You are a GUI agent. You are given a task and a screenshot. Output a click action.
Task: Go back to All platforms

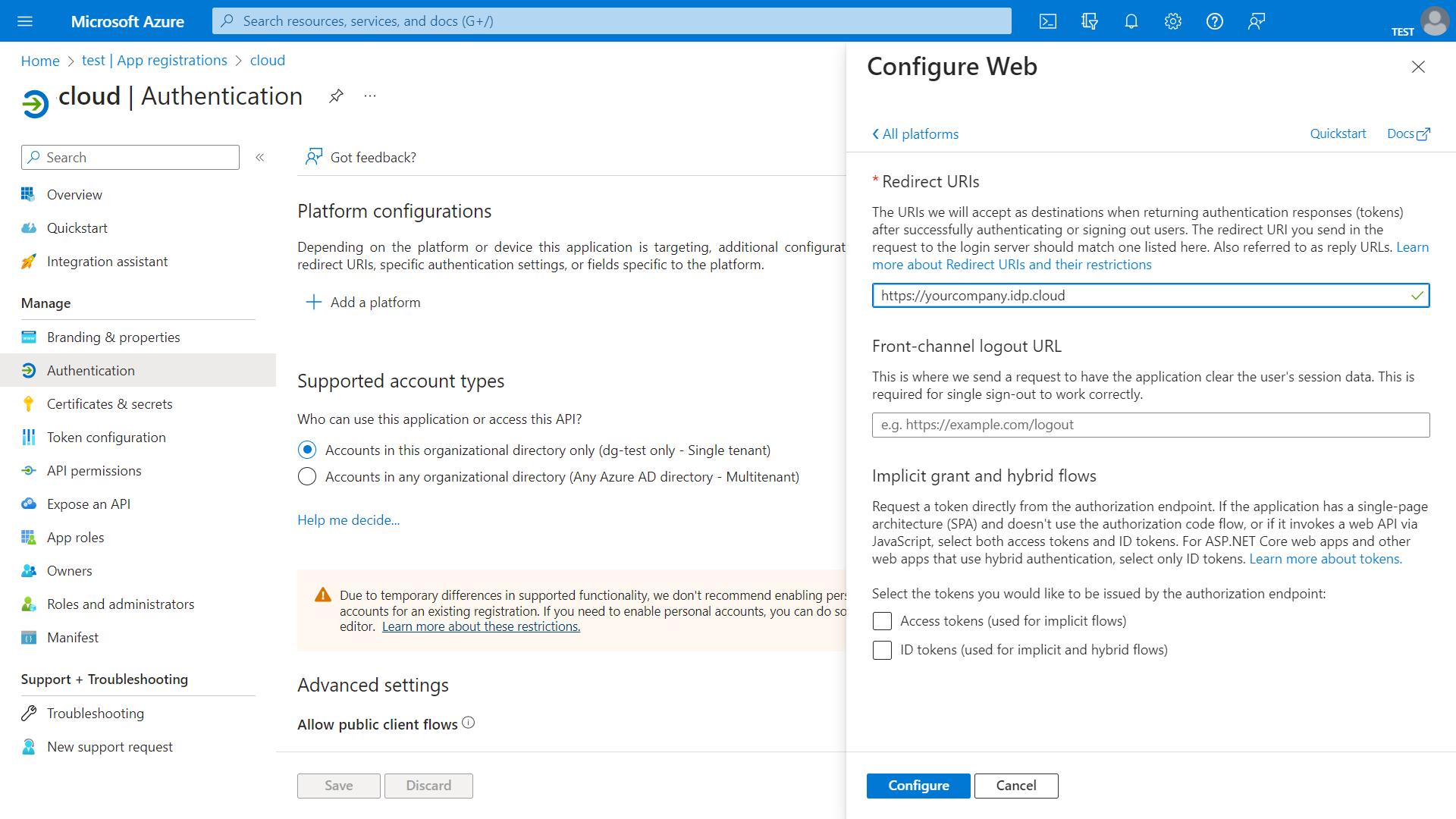coord(915,134)
